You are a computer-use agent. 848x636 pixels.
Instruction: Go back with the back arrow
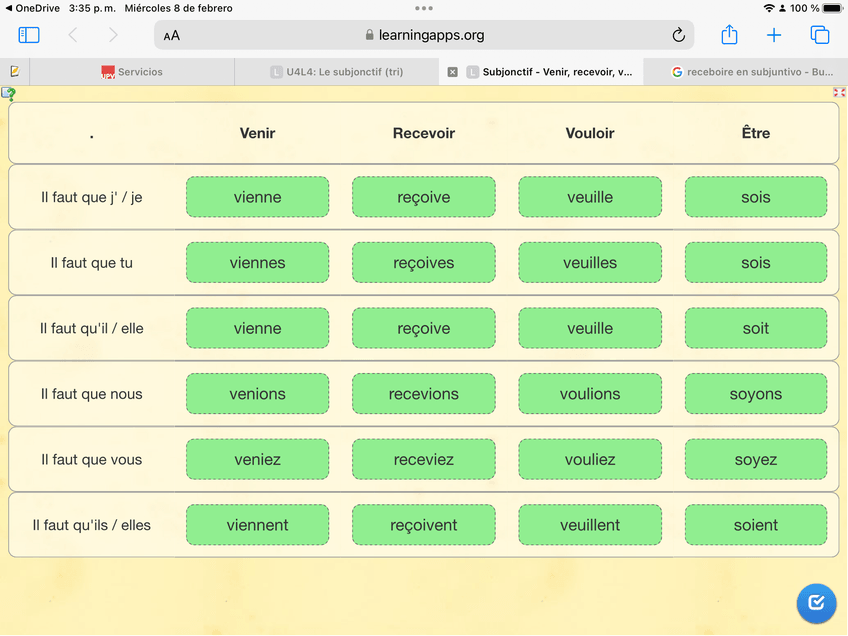tap(73, 35)
